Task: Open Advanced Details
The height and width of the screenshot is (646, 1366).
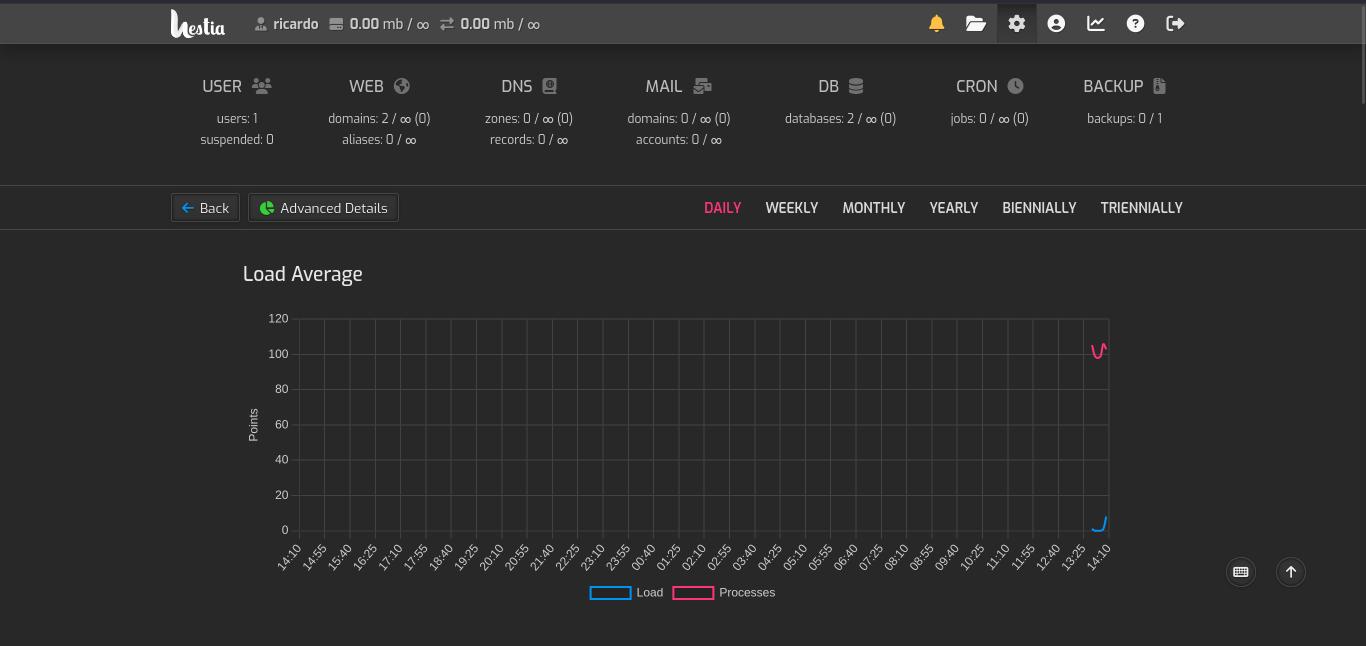Action: click(323, 208)
